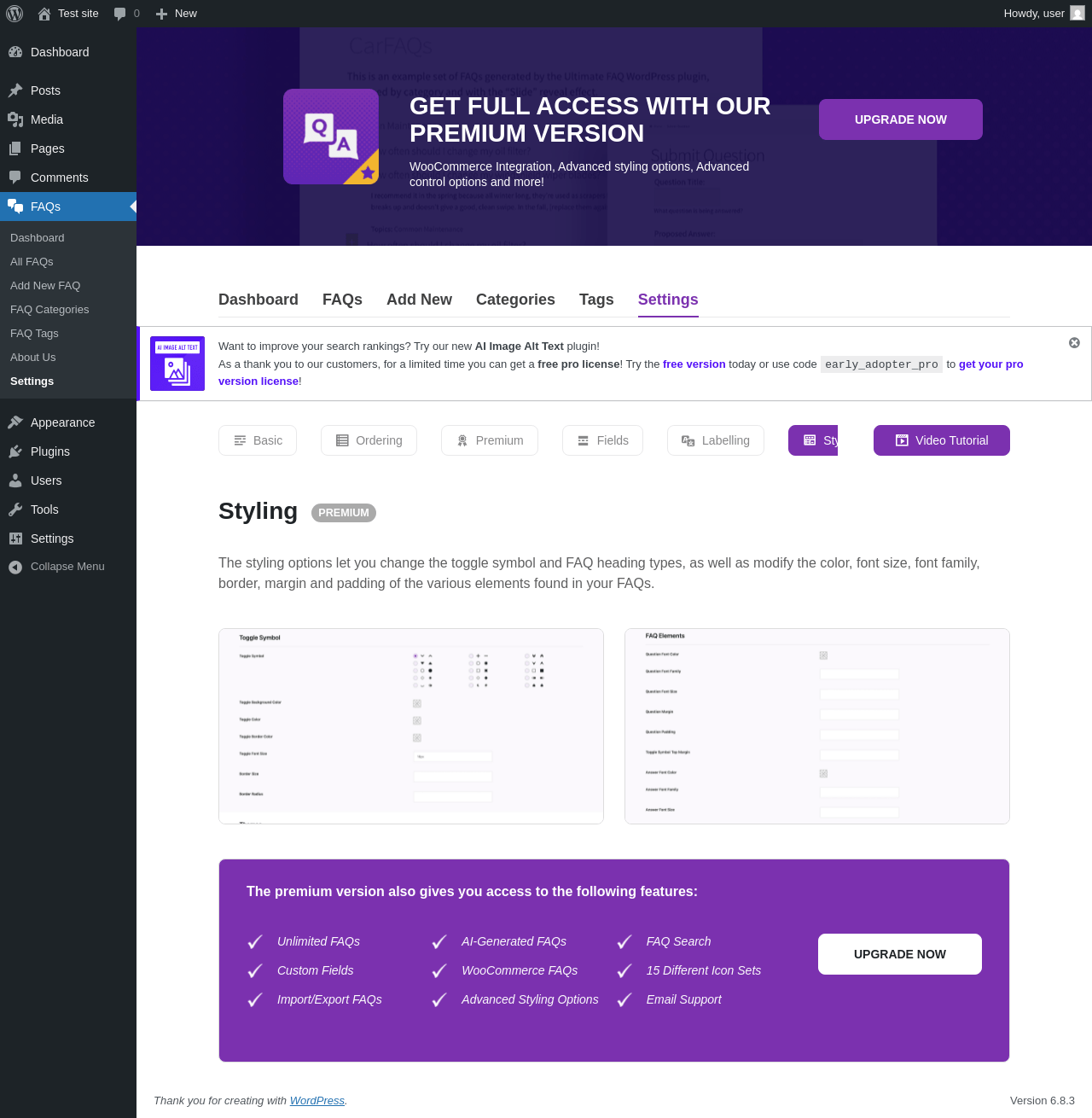Click Upgrade Now in the top banner
The height and width of the screenshot is (1118, 1092).
click(x=901, y=119)
